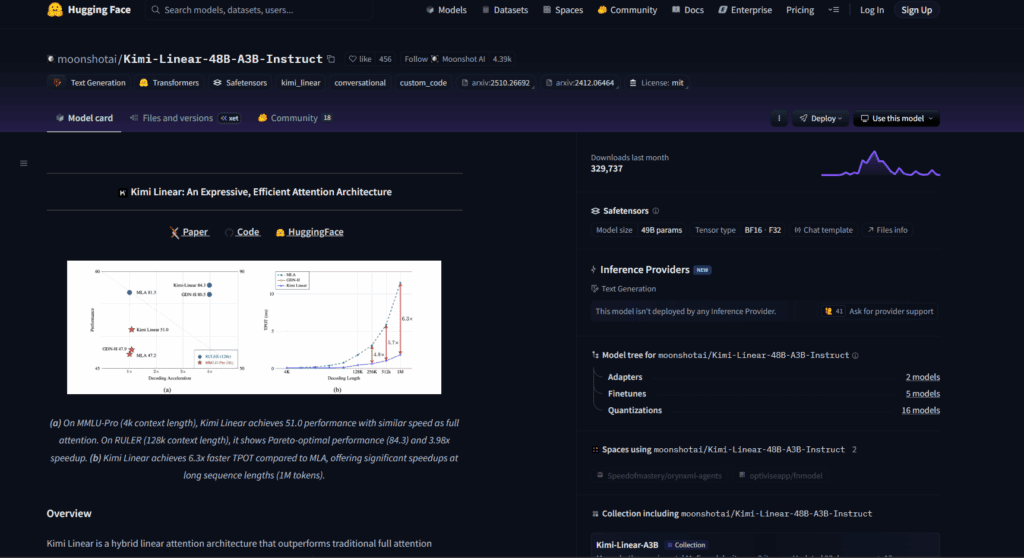Open the optiviseapp/finmodel space
The image size is (1024, 558).
point(780,476)
